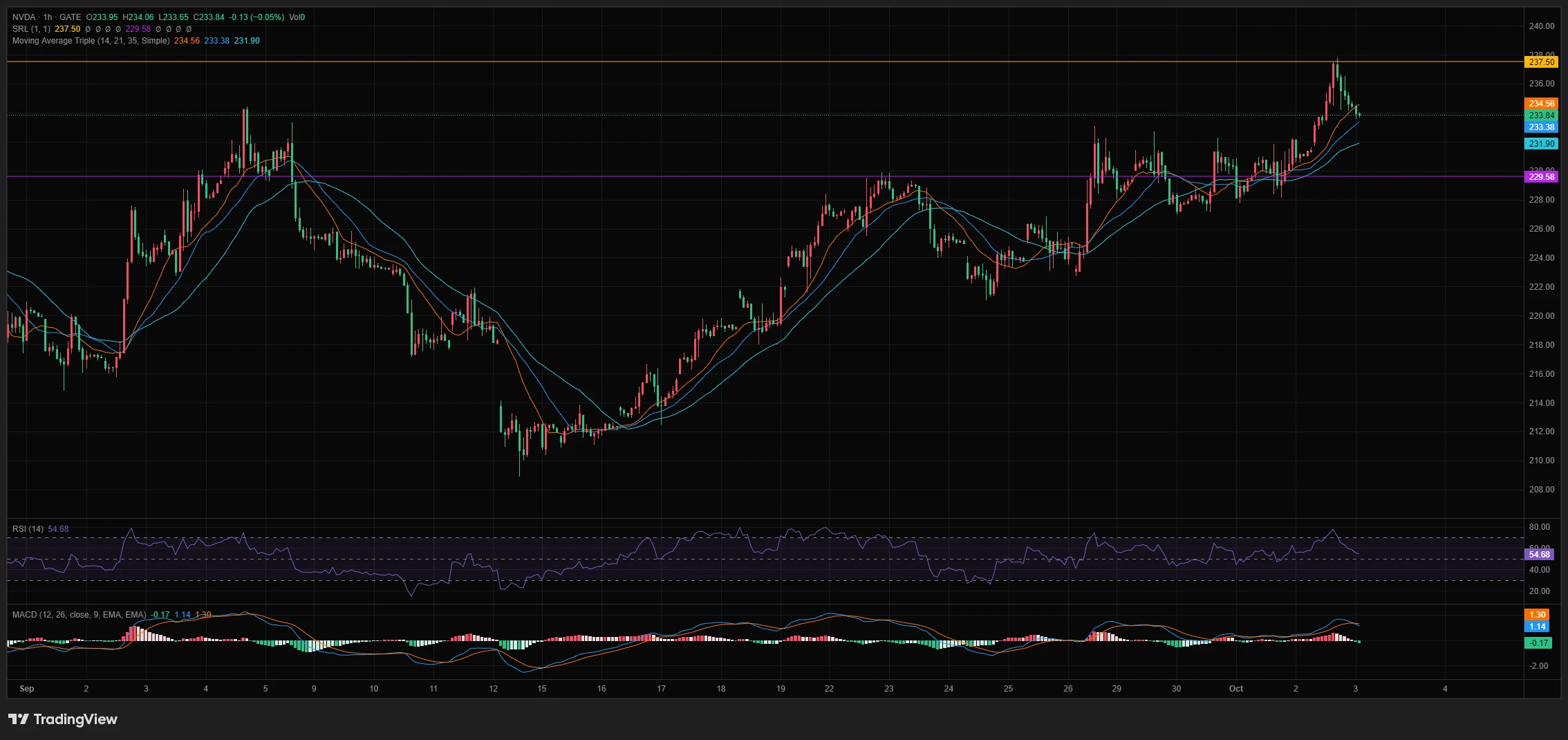1568x740 pixels.
Task: Click the MACD (12, 26, close, 9) legend
Action: click(x=79, y=615)
